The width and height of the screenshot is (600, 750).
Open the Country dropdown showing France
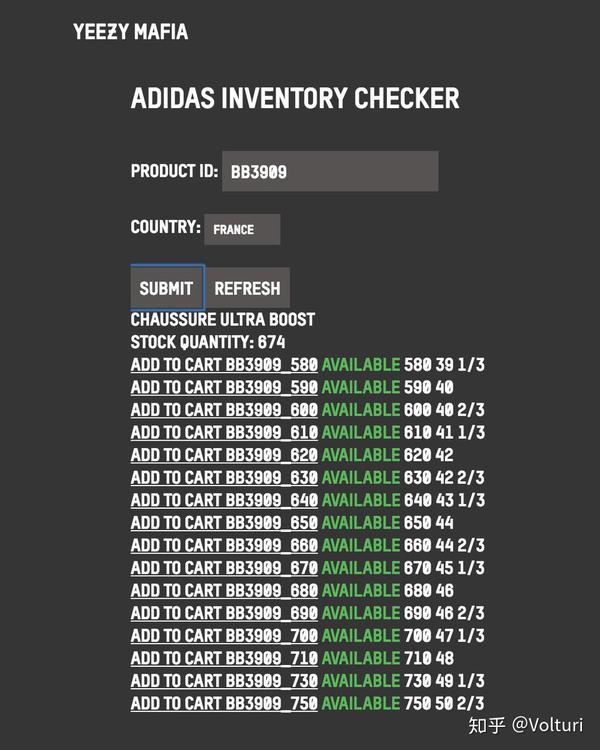242,229
